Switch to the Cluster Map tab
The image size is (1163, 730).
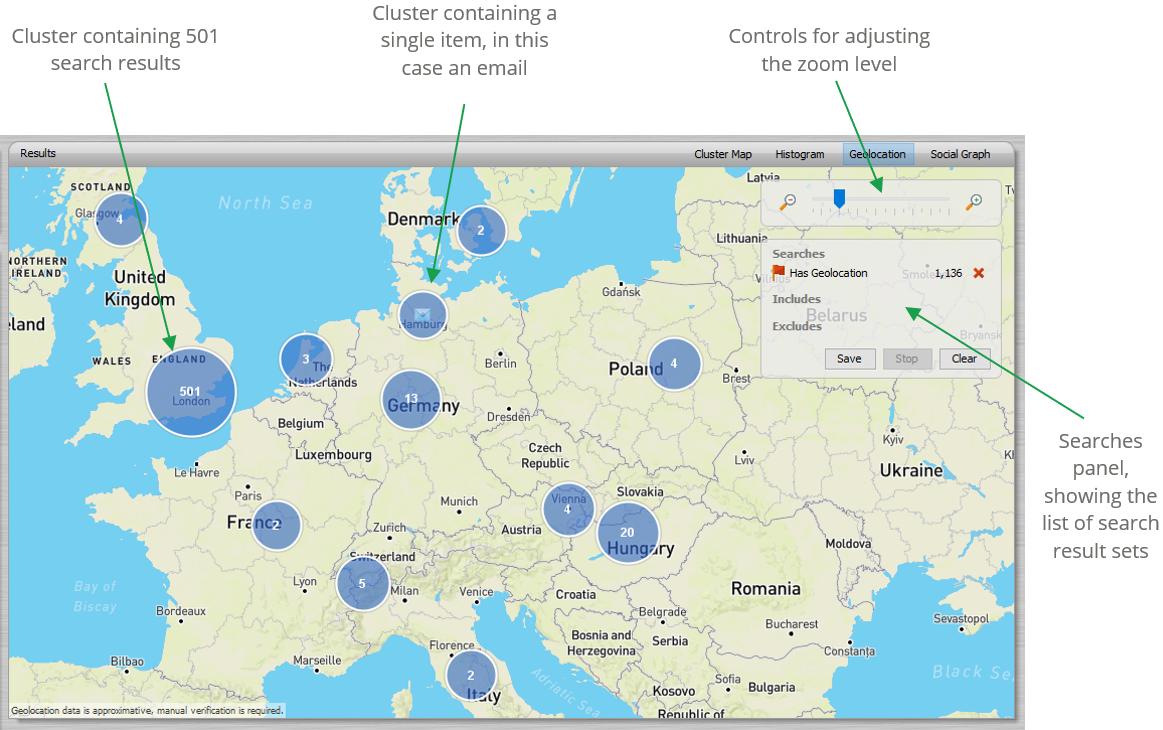pyautogui.click(x=723, y=154)
